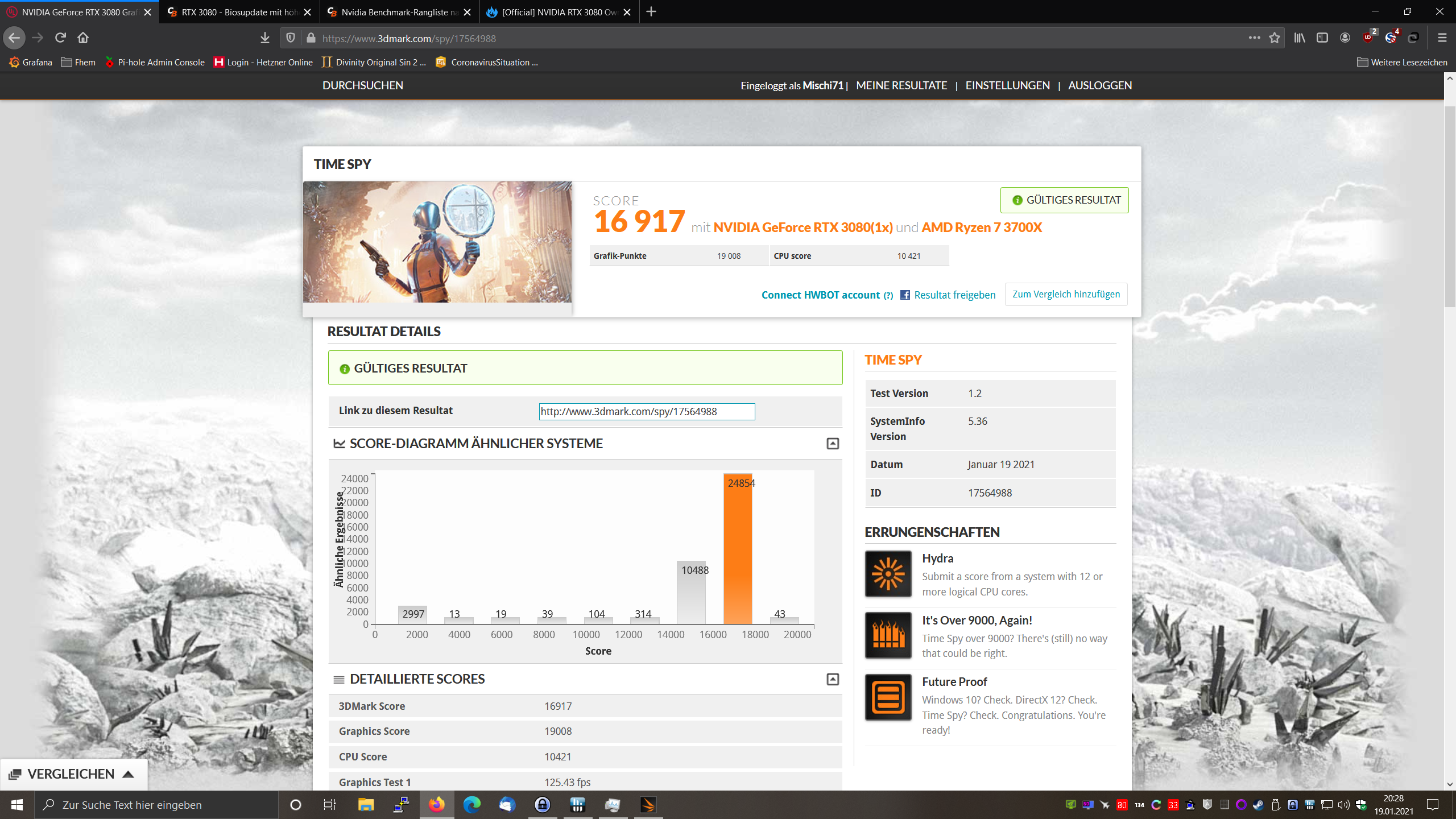1456x819 pixels.
Task: Click the Future Proof achievement icon
Action: tap(888, 697)
